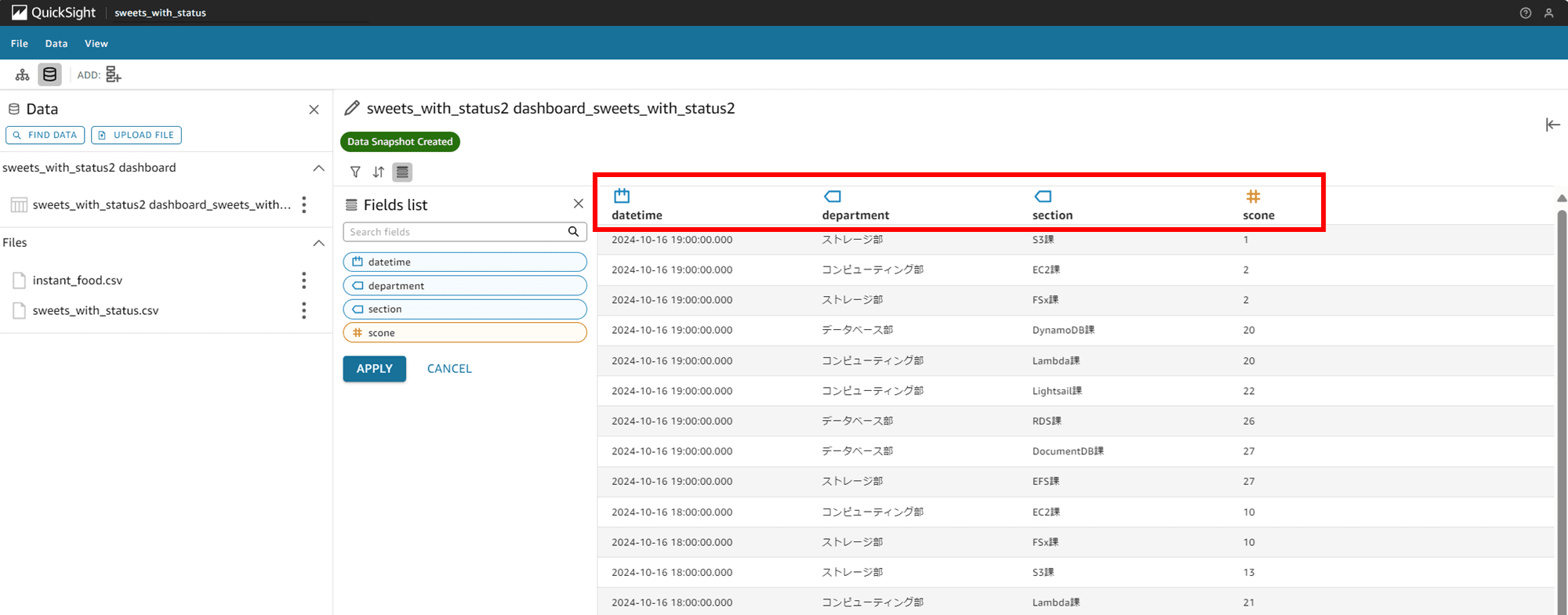Collapse the Files section
Viewport: 1568px width, 615px height.
click(318, 243)
